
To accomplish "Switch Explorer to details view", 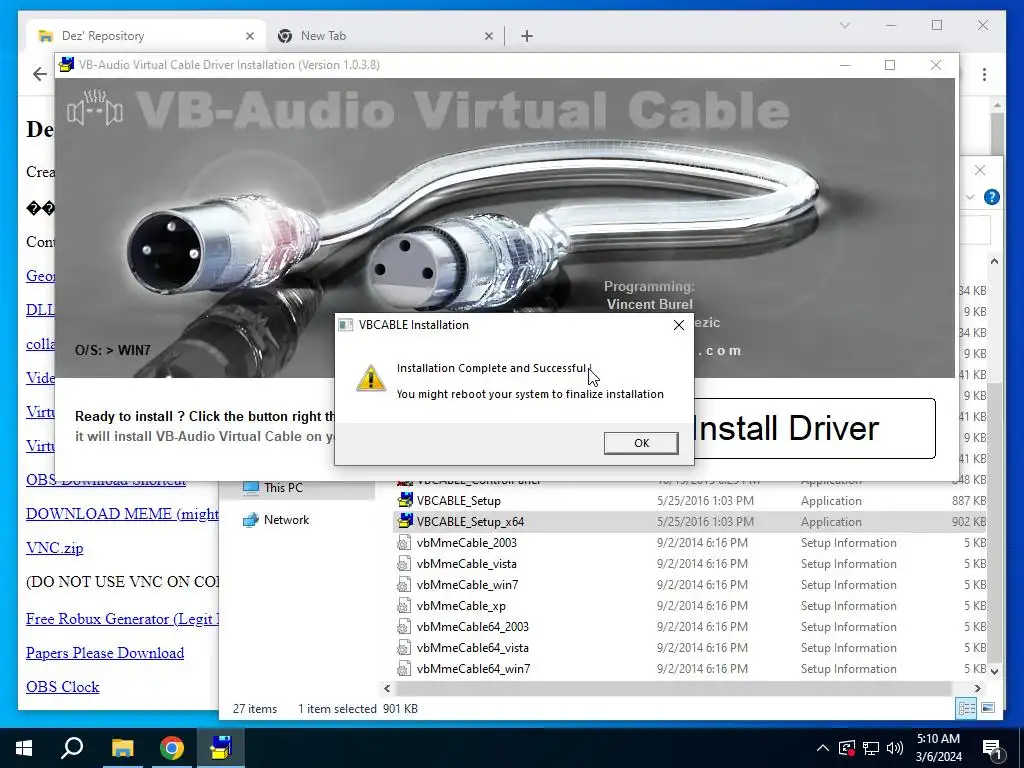I will tap(967, 708).
